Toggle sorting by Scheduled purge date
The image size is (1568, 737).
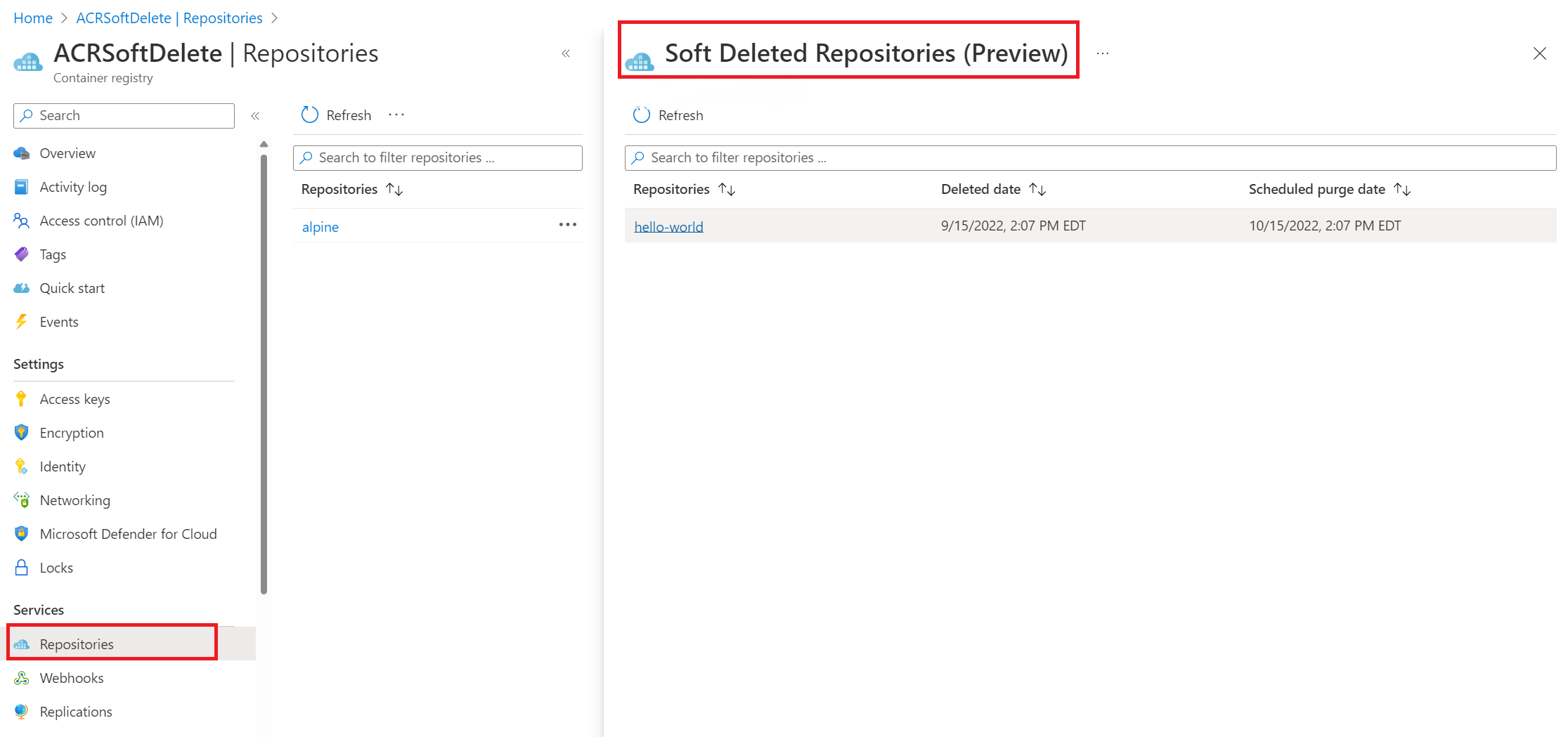[1404, 188]
